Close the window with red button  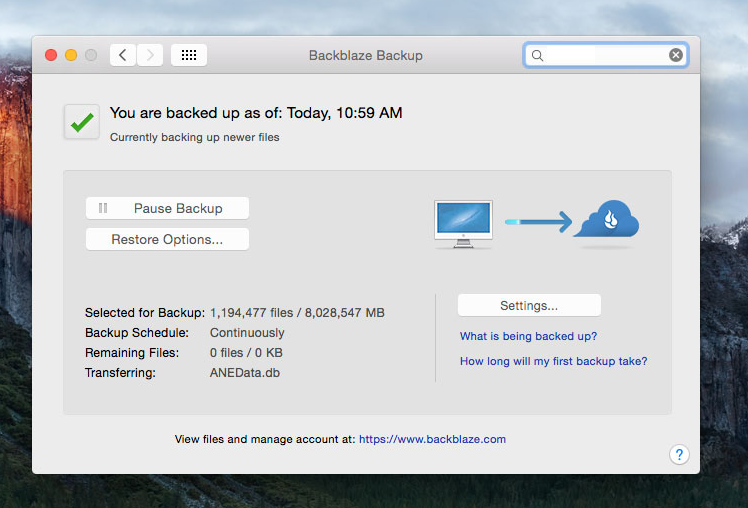tap(51, 55)
